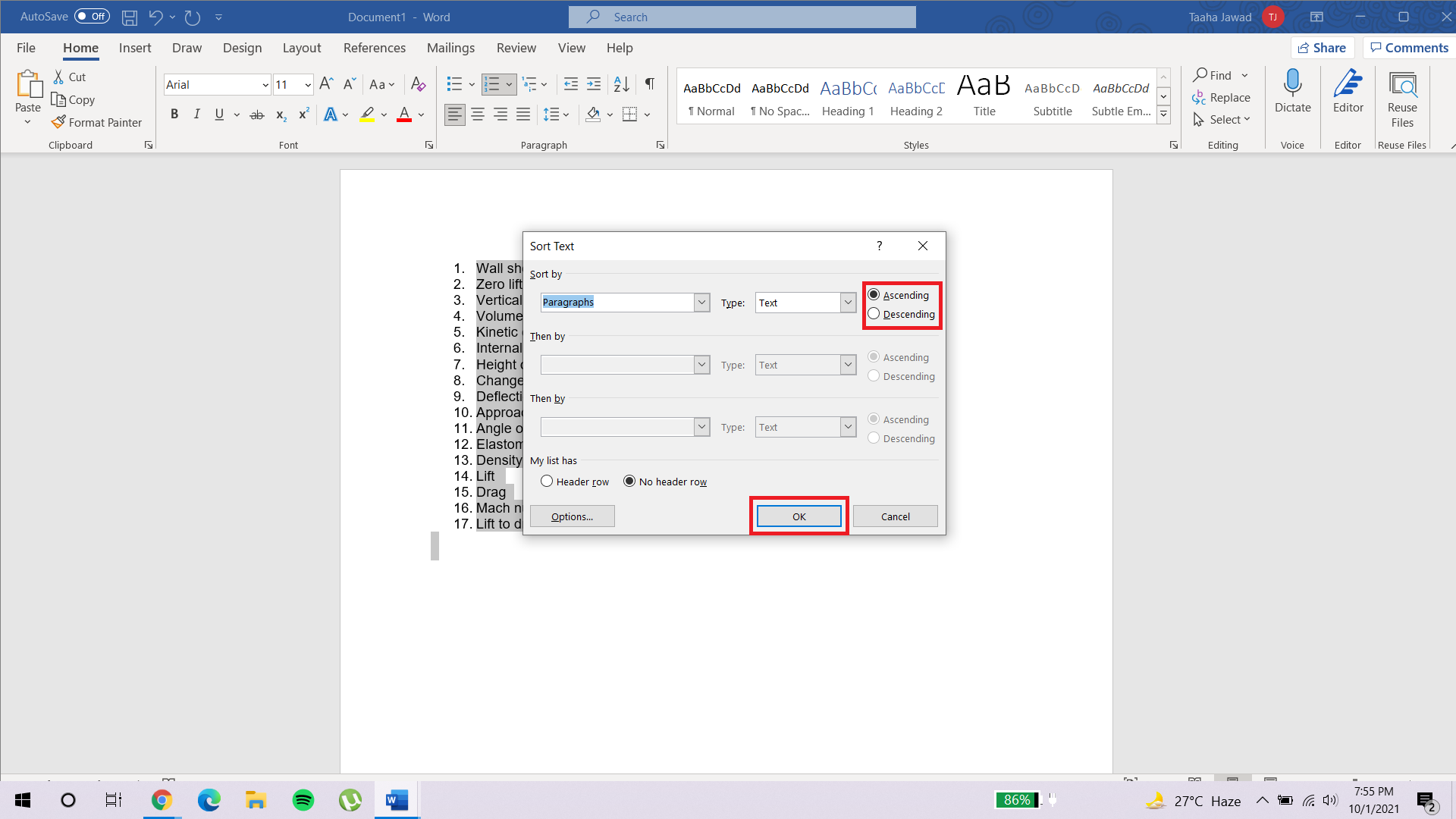Open Reuse Files panel
The width and height of the screenshot is (1456, 819).
point(1402,99)
